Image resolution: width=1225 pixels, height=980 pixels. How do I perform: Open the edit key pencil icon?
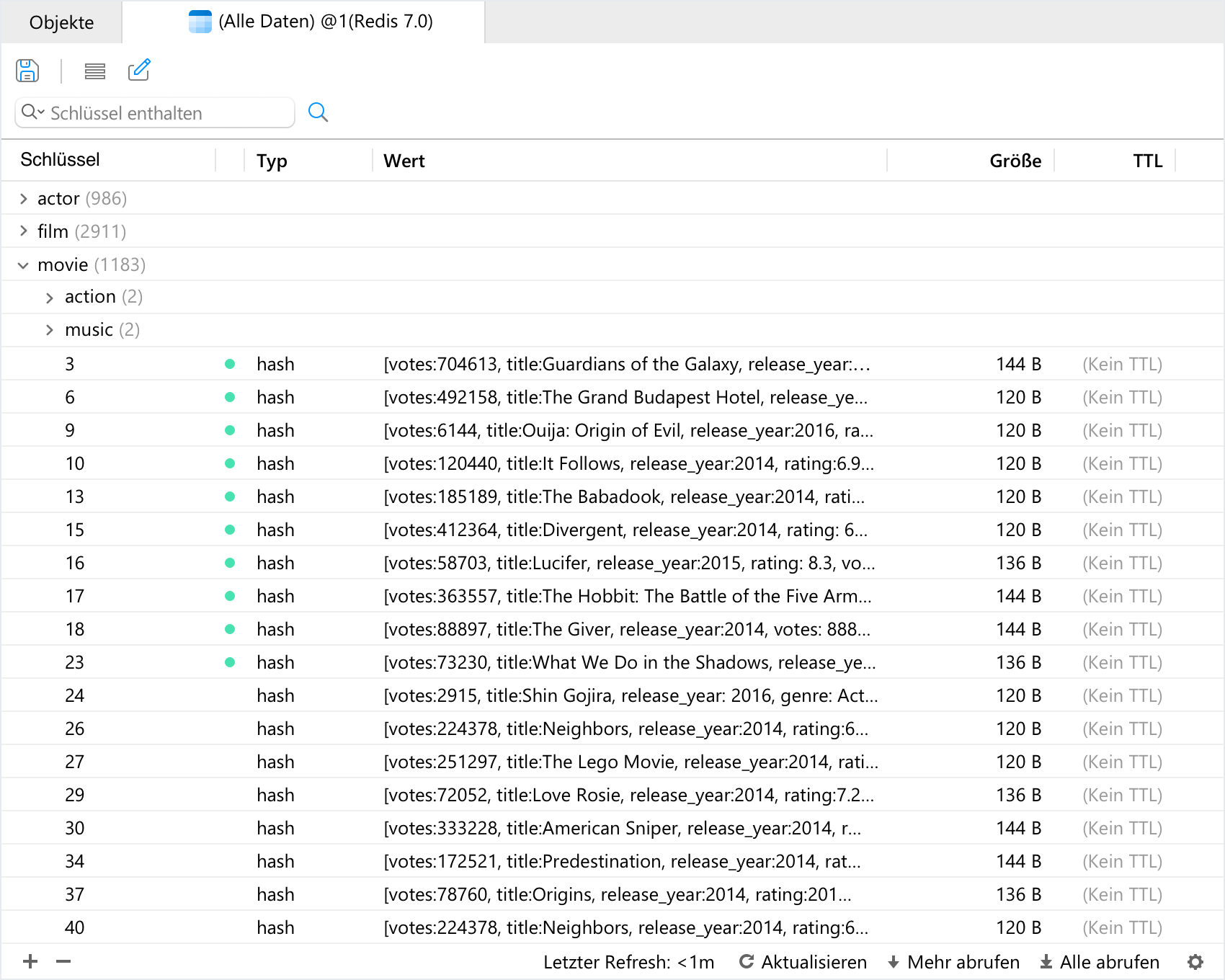[x=139, y=70]
